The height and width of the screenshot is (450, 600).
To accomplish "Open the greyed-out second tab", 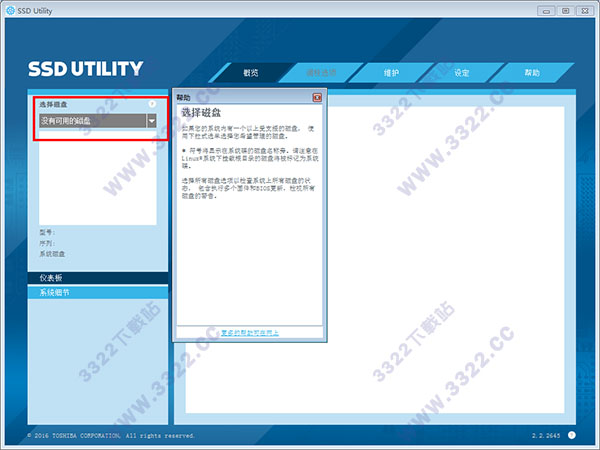I will pyautogui.click(x=321, y=73).
